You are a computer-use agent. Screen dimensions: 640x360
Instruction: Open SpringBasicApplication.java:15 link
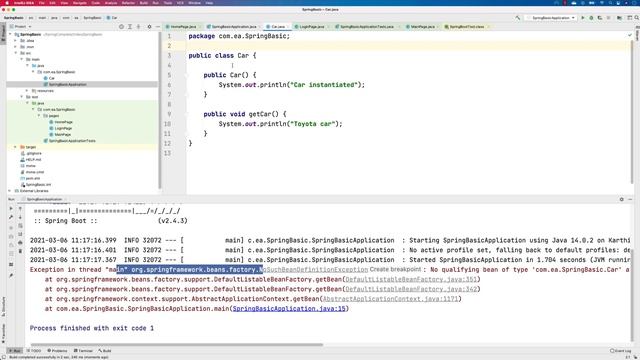[x=289, y=309]
